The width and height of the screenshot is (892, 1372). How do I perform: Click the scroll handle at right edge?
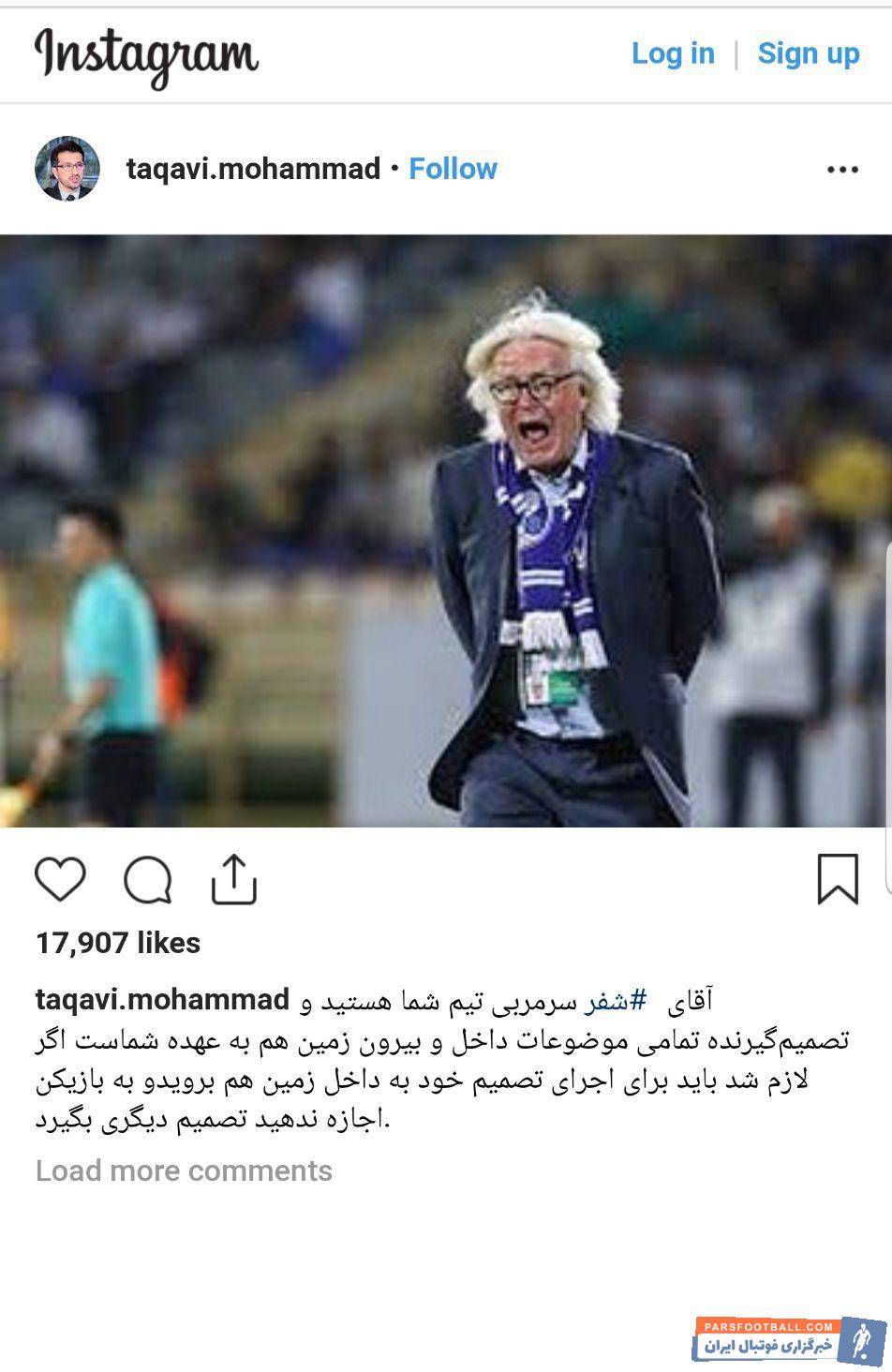coord(888,717)
